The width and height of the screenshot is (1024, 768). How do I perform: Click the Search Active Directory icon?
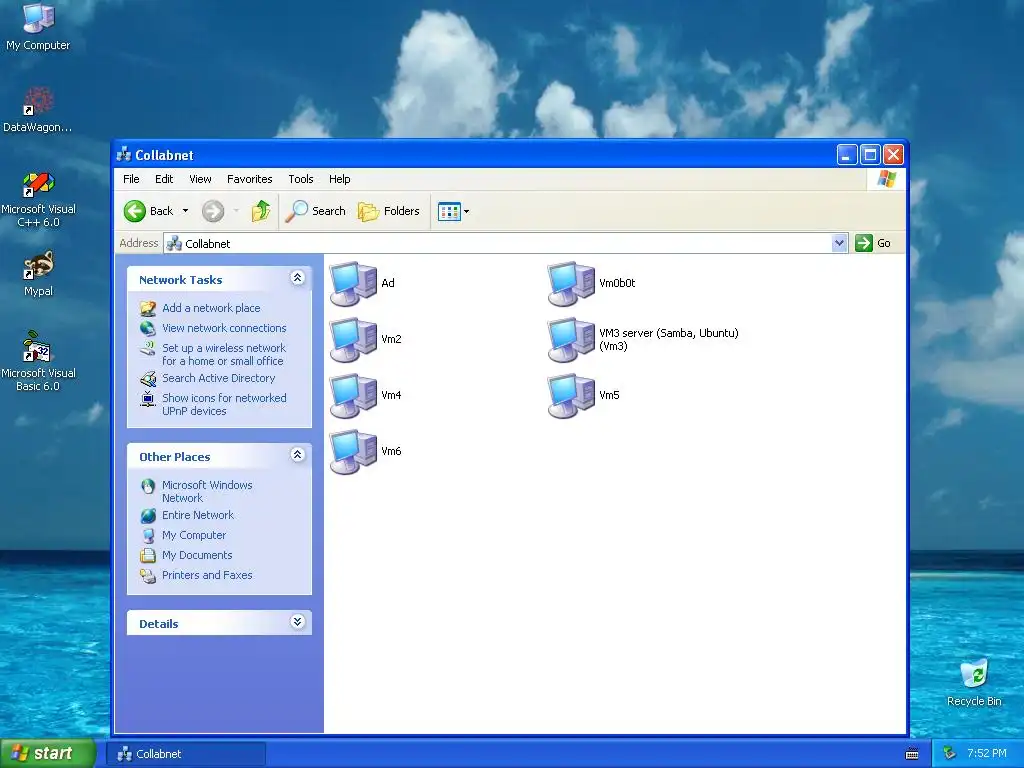click(x=148, y=378)
